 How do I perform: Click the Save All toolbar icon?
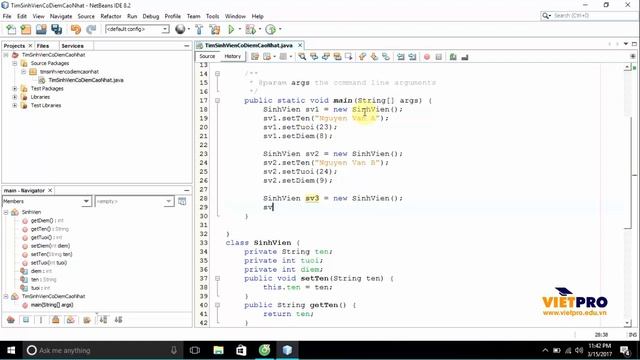[x=57, y=29]
